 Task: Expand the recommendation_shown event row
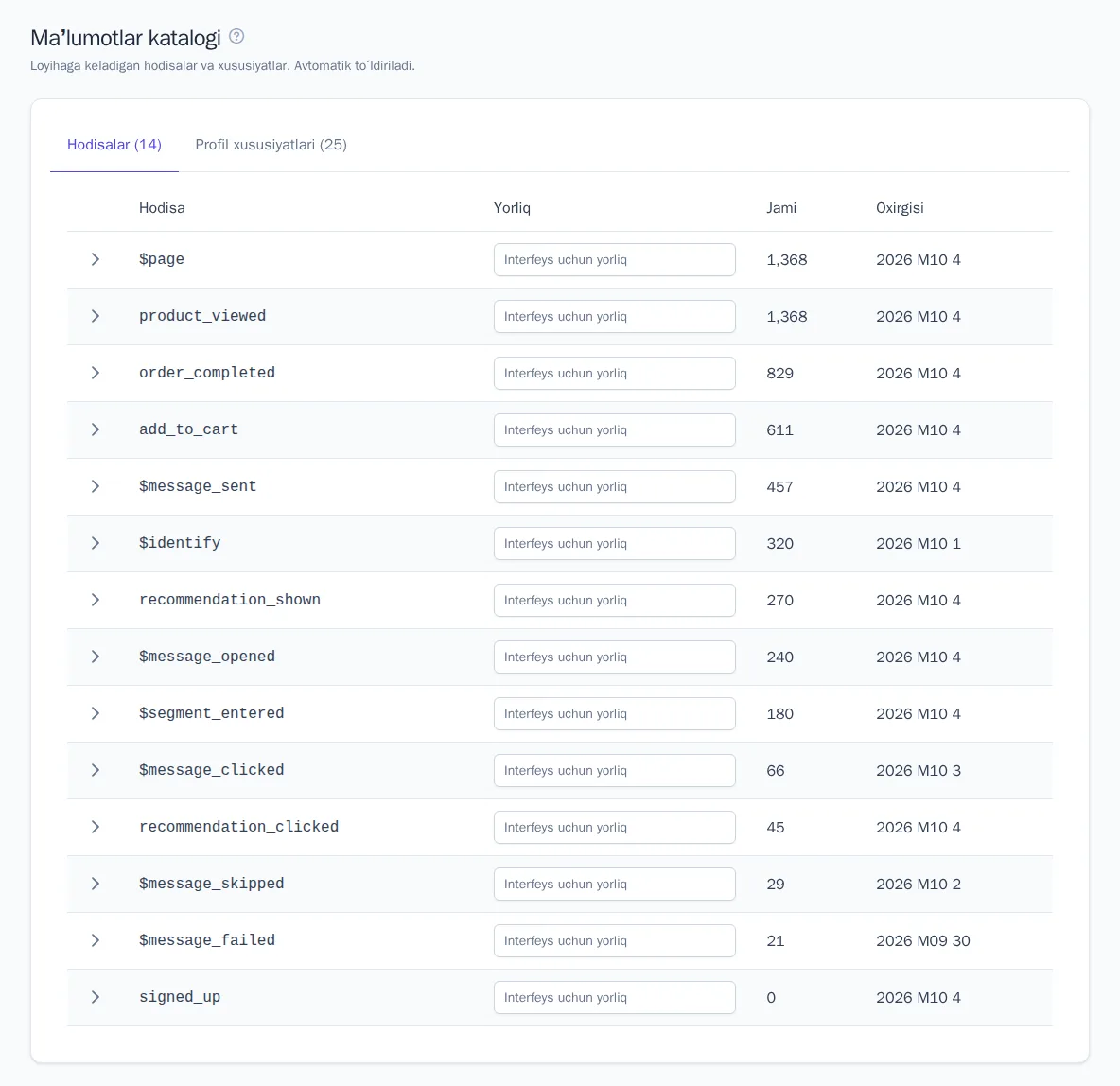pyautogui.click(x=95, y=600)
